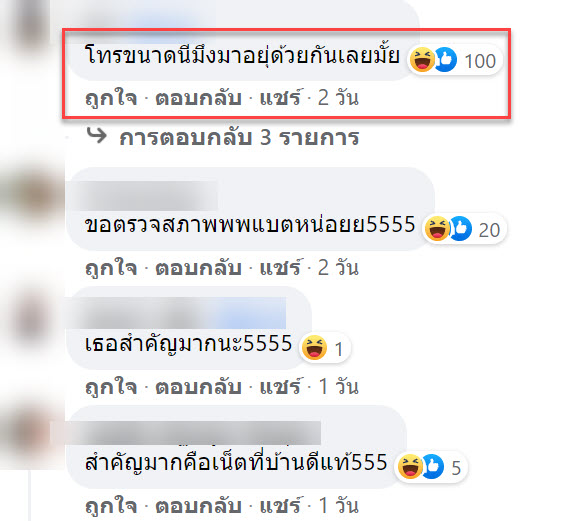Viewport: 566px width, 521px height.
Task: Click the thumbs-up icon beside the 20 count
Action: tap(460, 228)
